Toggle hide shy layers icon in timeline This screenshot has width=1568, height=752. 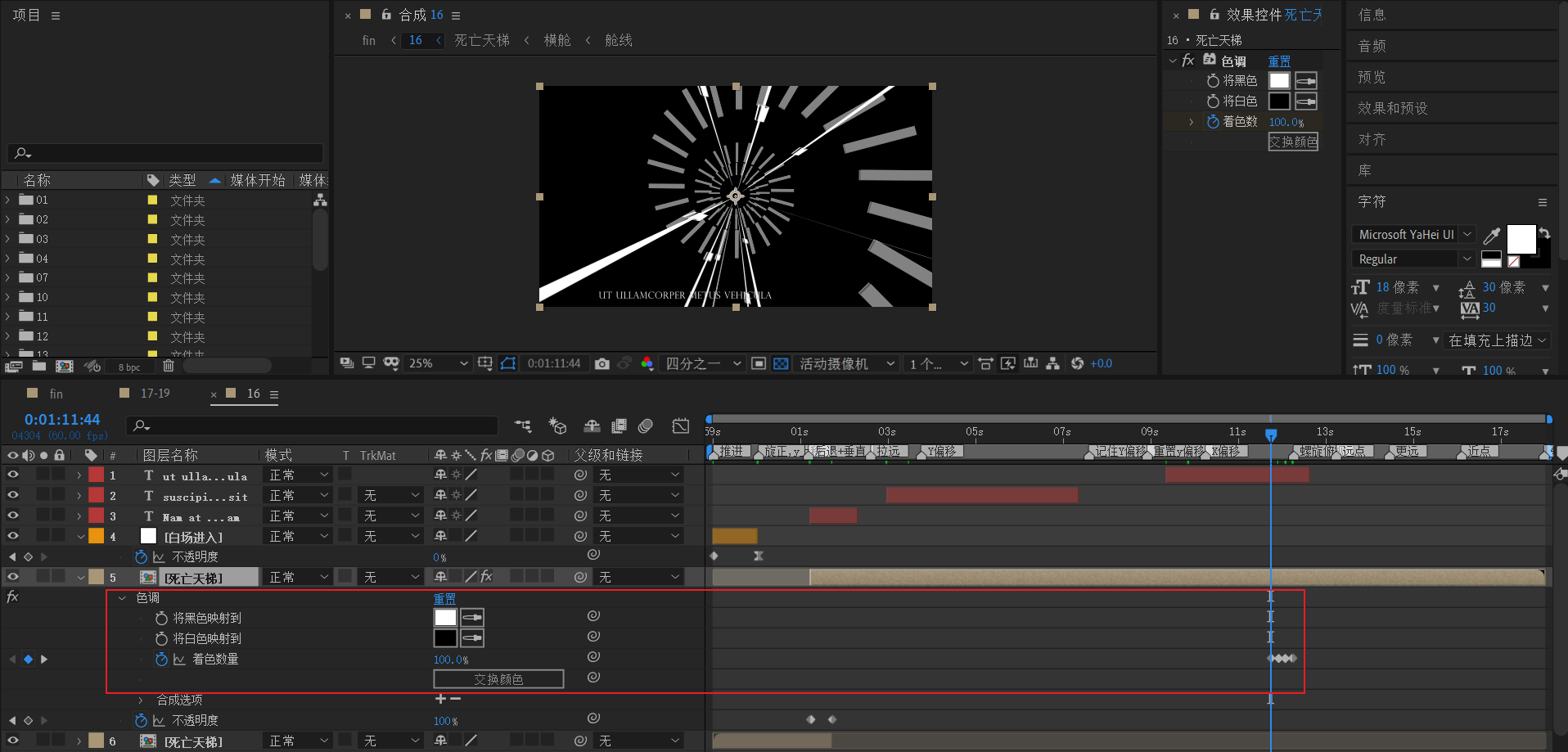(592, 426)
